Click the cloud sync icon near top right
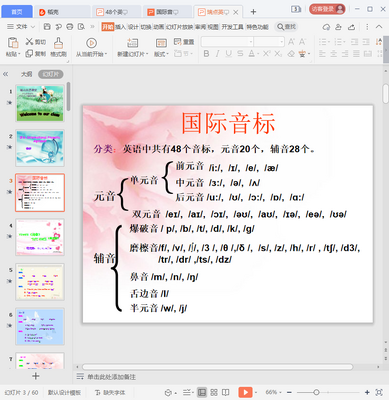The image size is (389, 400). point(326,27)
